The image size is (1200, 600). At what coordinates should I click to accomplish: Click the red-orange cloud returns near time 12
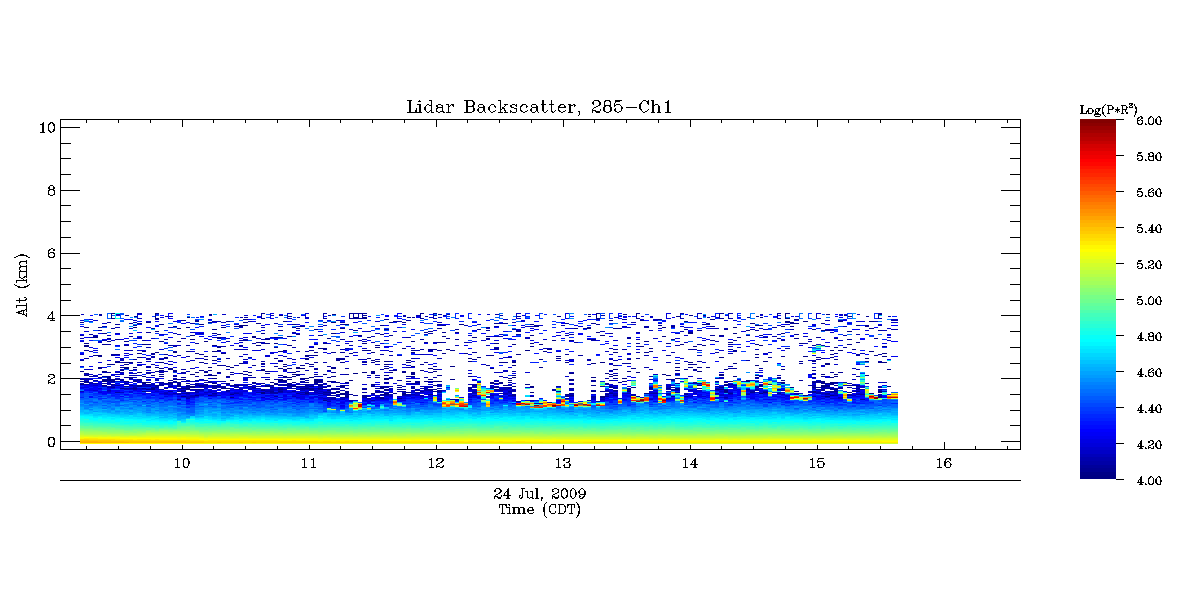(453, 403)
